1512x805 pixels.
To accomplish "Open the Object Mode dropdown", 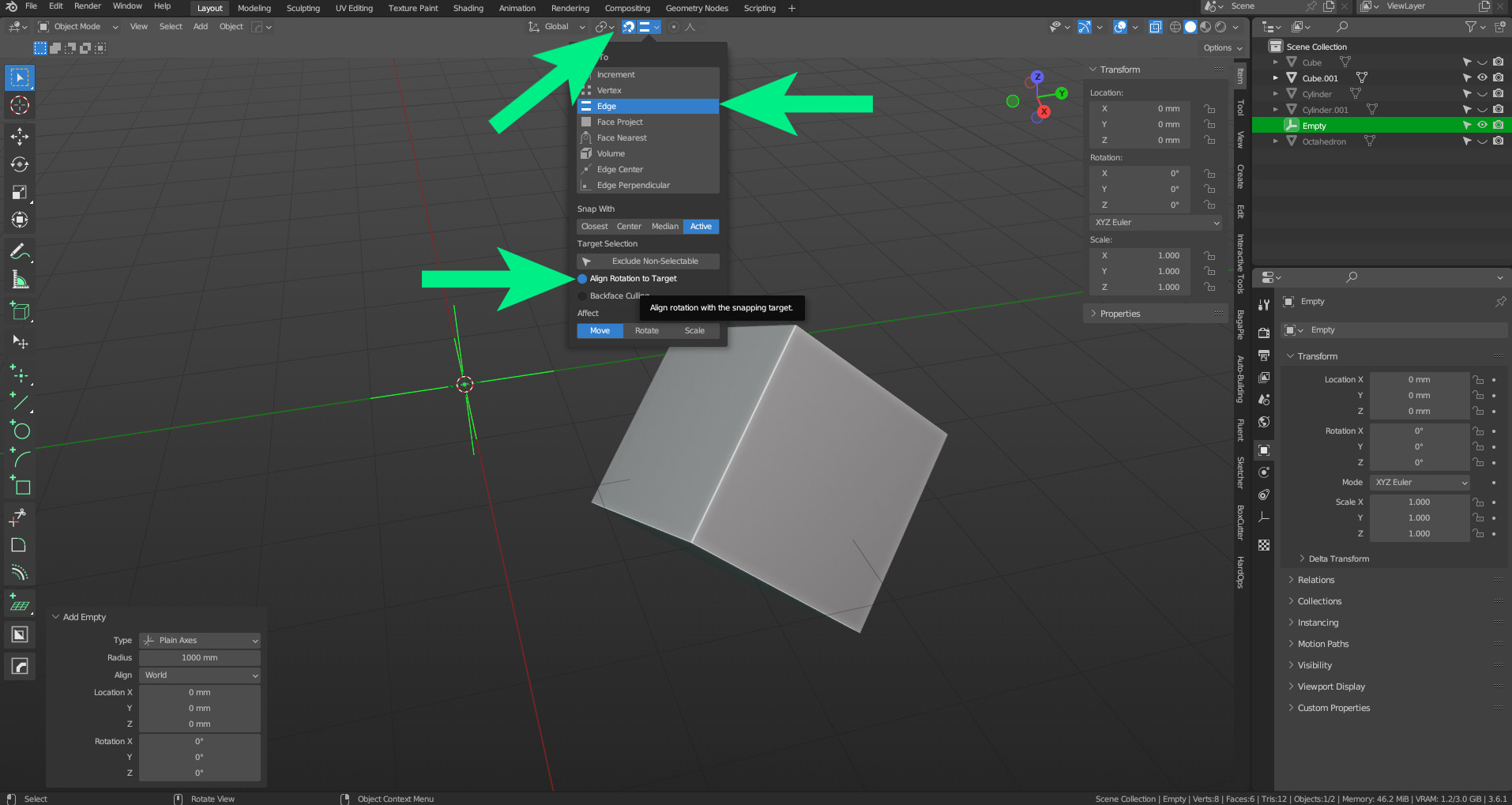I will pyautogui.click(x=77, y=27).
